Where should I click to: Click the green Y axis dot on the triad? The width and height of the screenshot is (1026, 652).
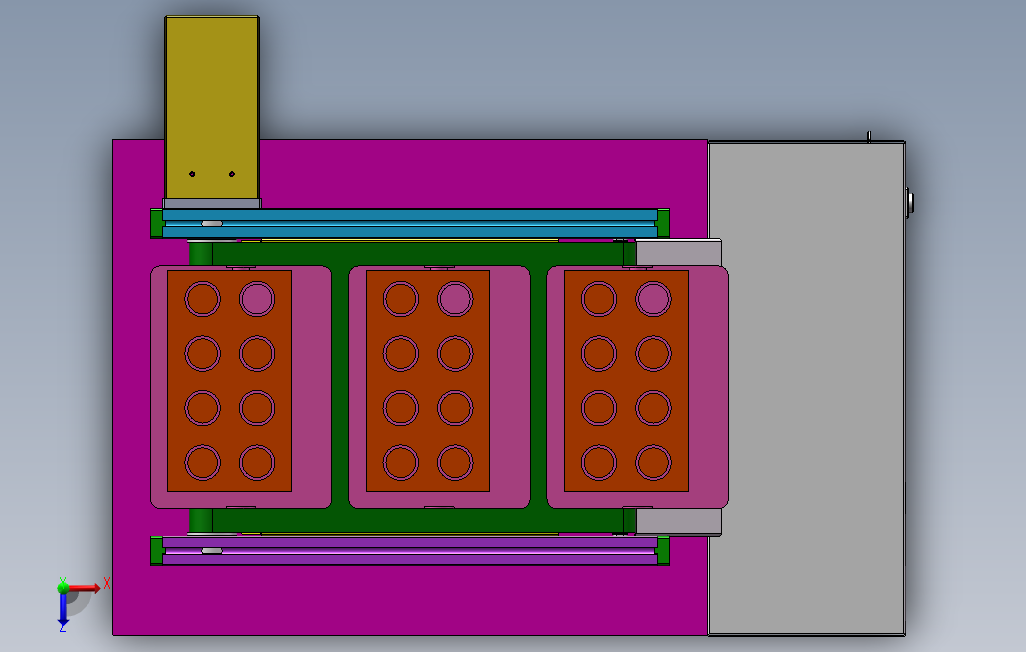tap(63, 588)
